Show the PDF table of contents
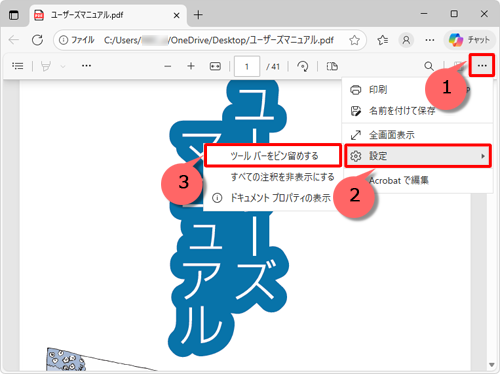Image resolution: width=500 pixels, height=374 pixels. pyautogui.click(x=18, y=66)
